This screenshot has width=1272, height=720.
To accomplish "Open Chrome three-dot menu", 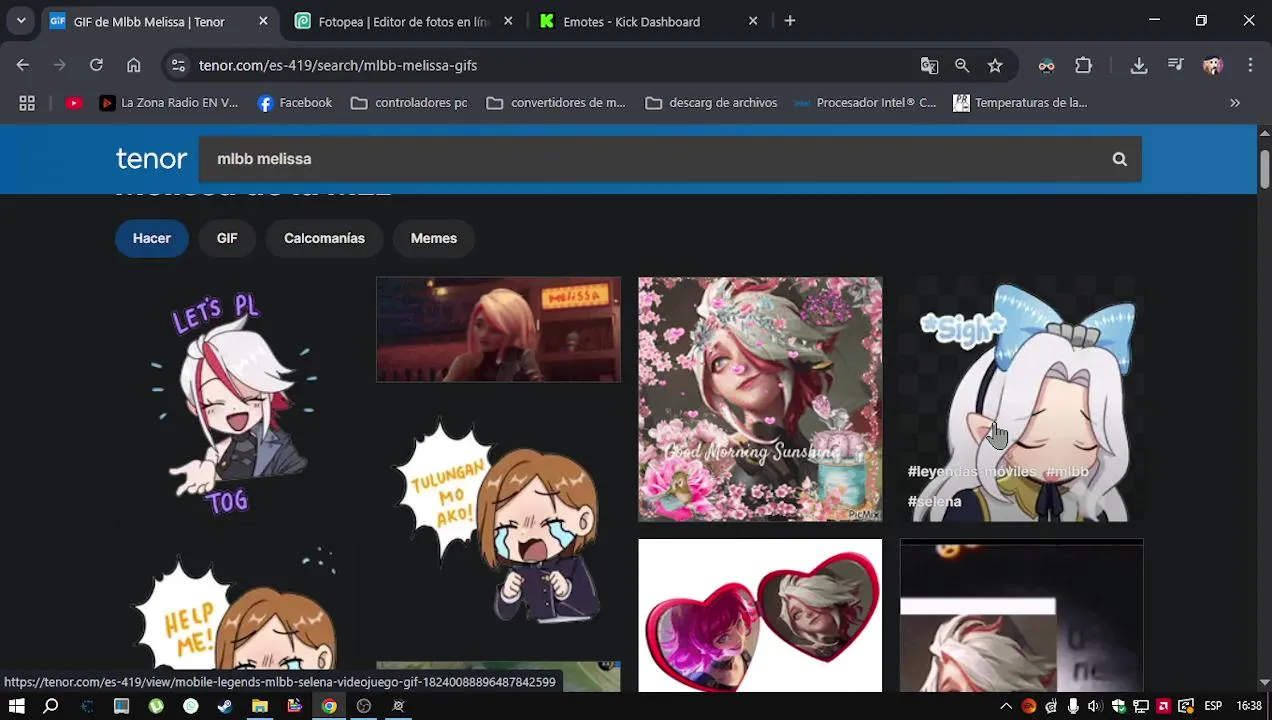I will (1250, 65).
